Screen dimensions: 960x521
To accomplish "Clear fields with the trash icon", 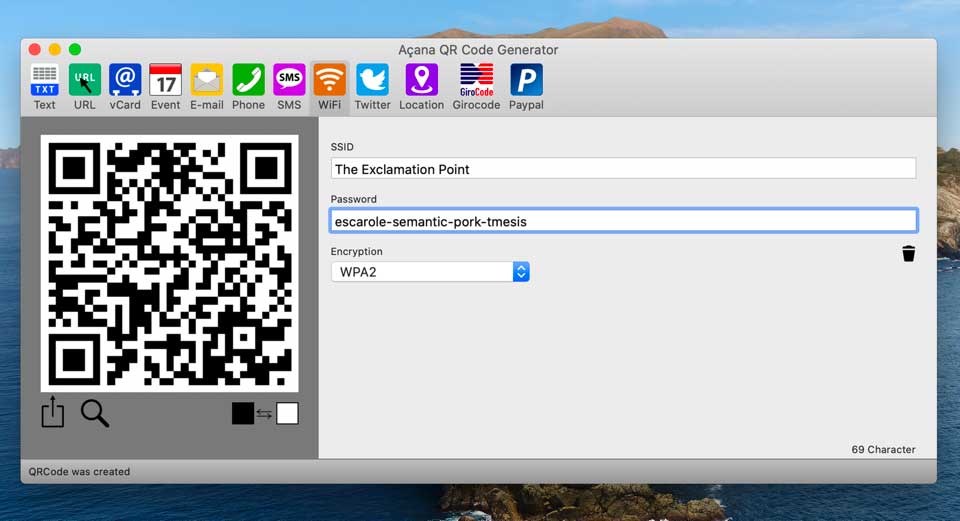I will pyautogui.click(x=908, y=254).
